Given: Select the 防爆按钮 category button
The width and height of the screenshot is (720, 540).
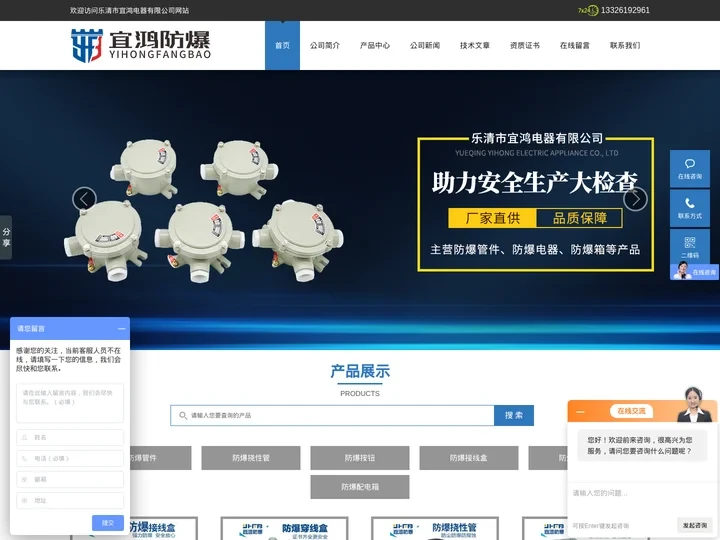Looking at the screenshot, I should (360, 458).
